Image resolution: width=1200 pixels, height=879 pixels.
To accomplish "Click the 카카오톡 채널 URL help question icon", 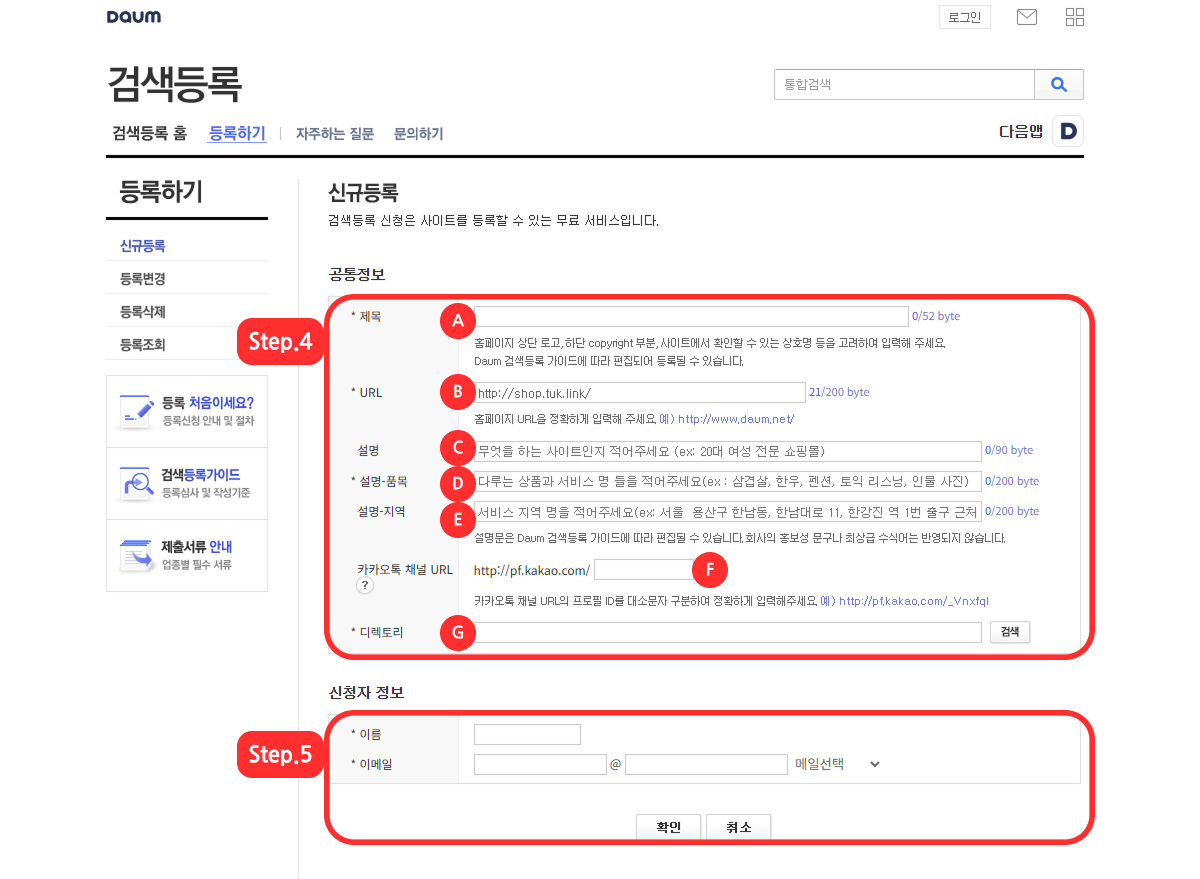I will pos(365,587).
